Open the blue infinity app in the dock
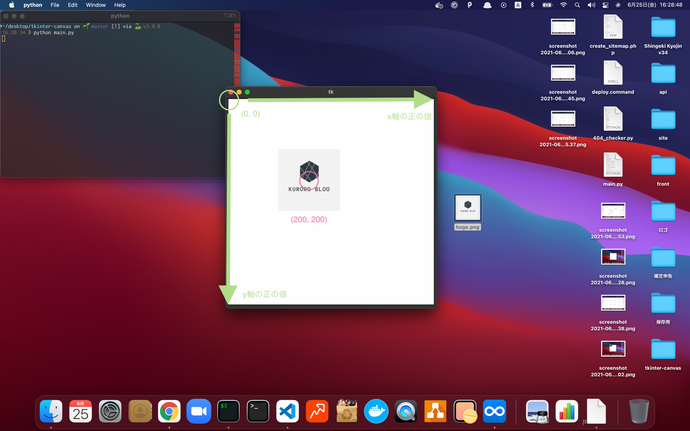 click(495, 411)
